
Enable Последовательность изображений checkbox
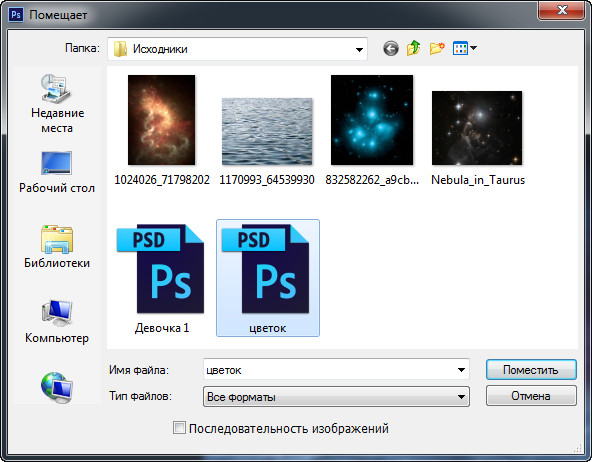[179, 428]
